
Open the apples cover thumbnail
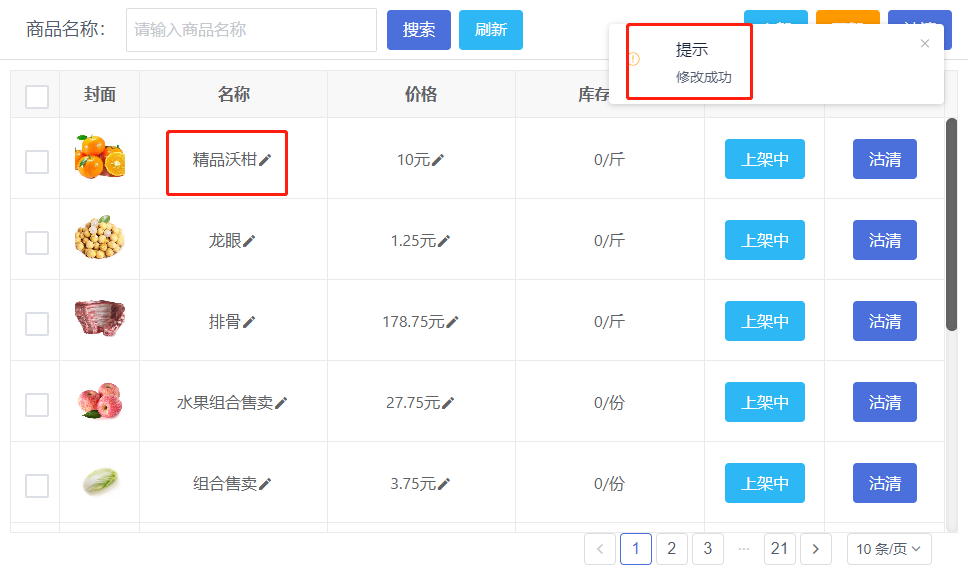pos(100,401)
